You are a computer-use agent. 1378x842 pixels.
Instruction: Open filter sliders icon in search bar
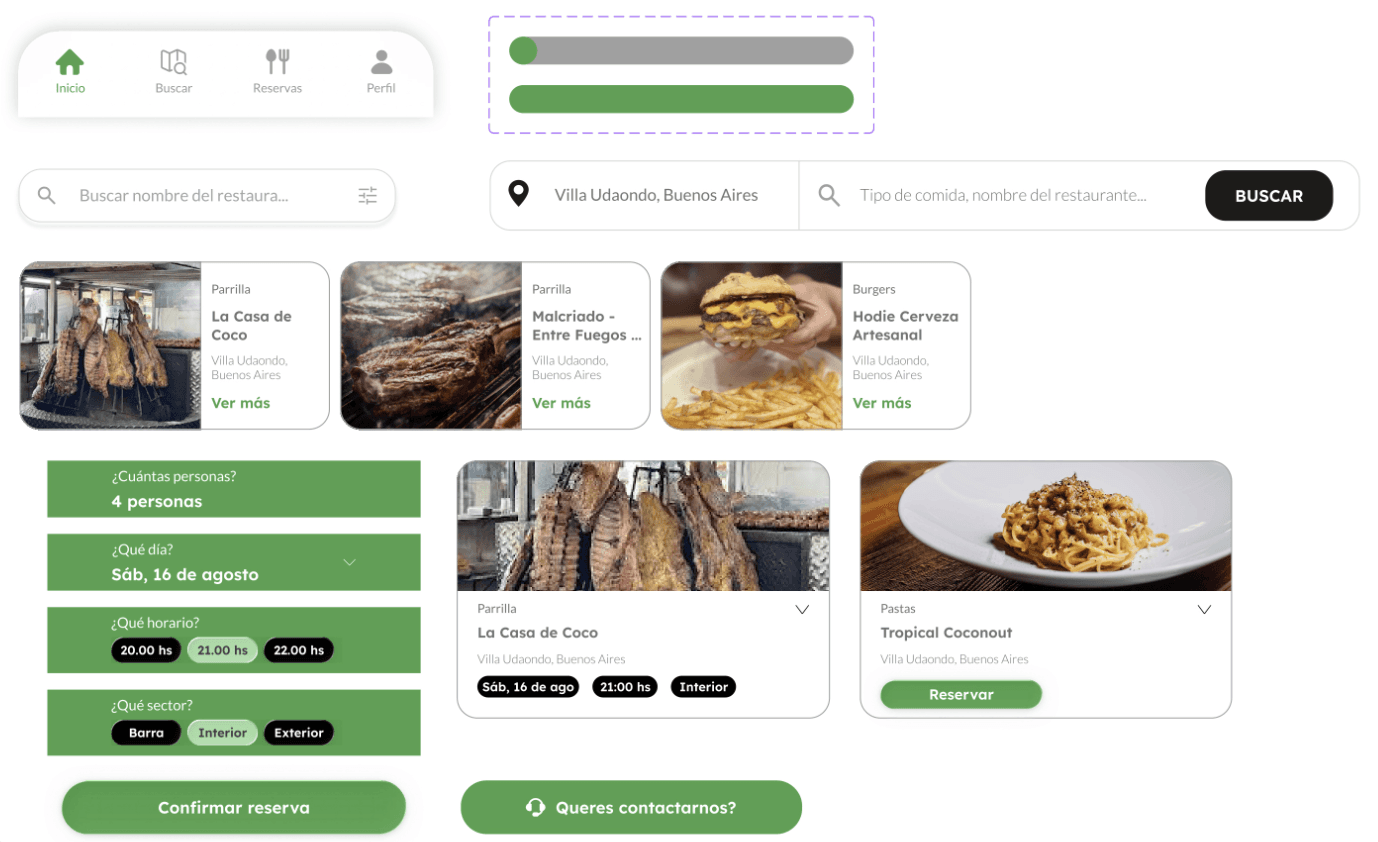pyautogui.click(x=368, y=196)
